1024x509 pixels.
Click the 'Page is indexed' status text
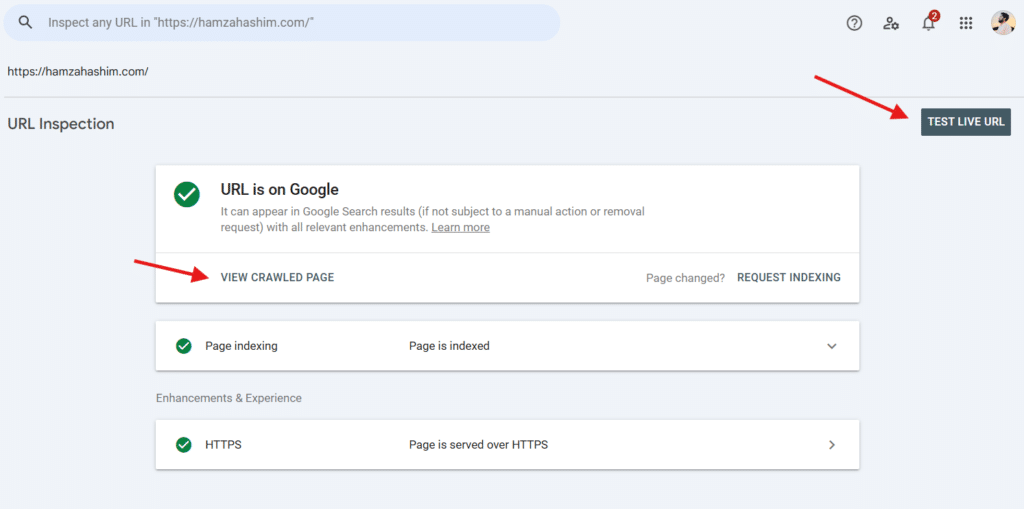point(449,346)
